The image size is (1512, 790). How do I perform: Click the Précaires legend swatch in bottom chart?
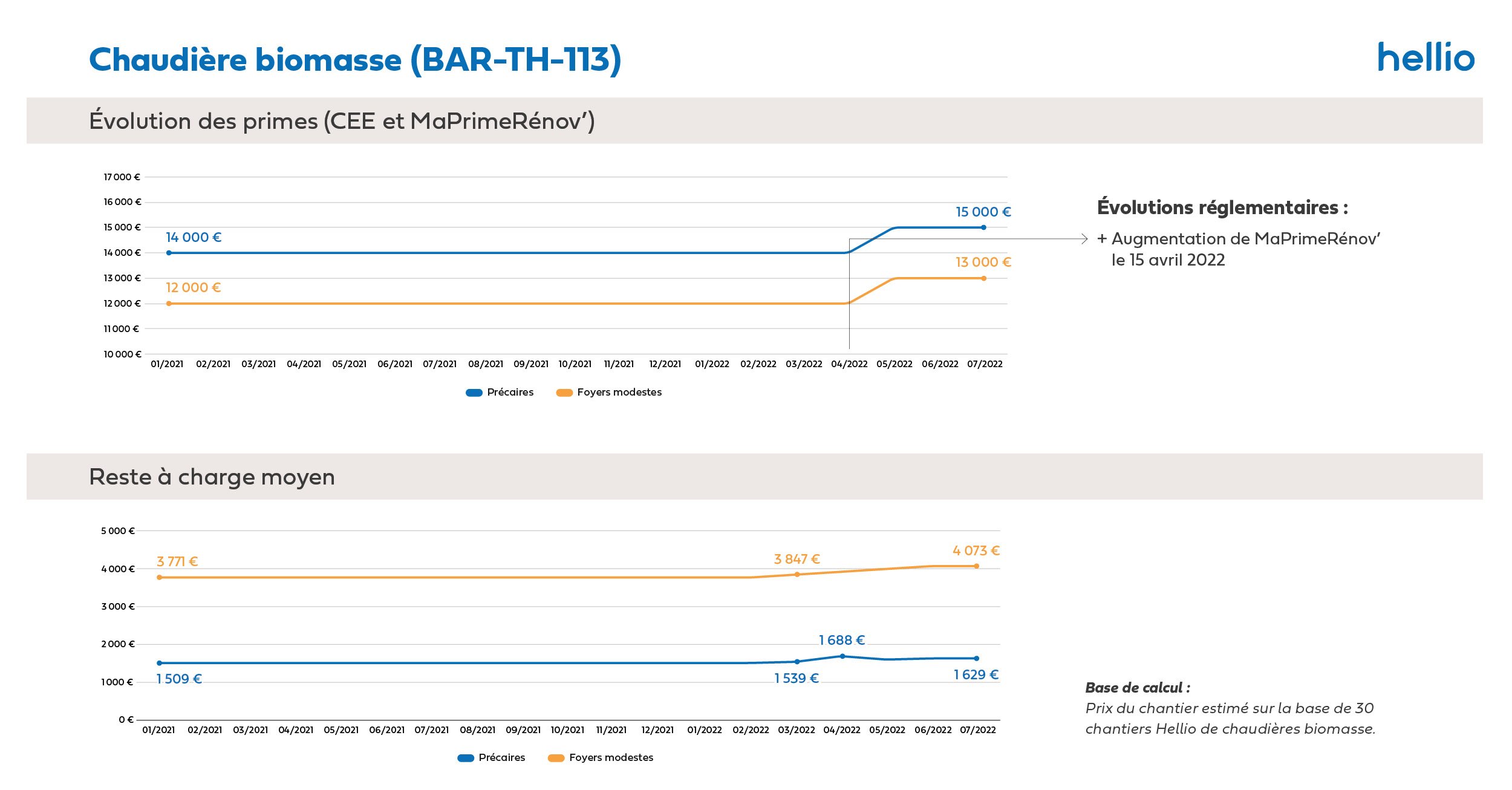point(466,758)
